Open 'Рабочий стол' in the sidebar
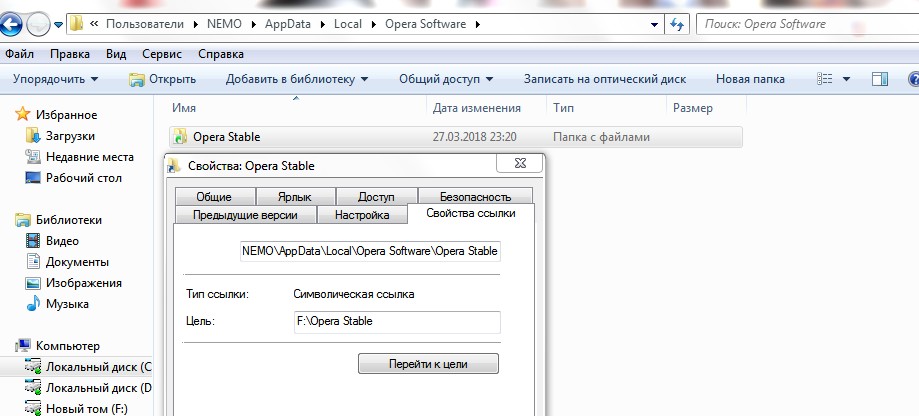Viewport: 919px width, 416px height. pyautogui.click(x=84, y=178)
